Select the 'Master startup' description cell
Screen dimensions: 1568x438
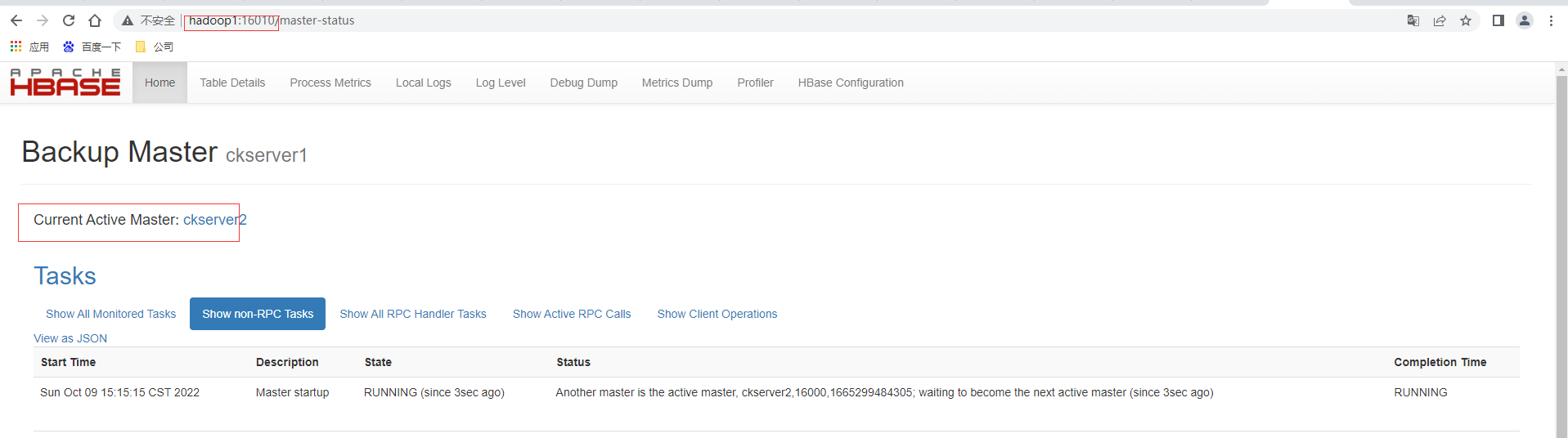292,392
